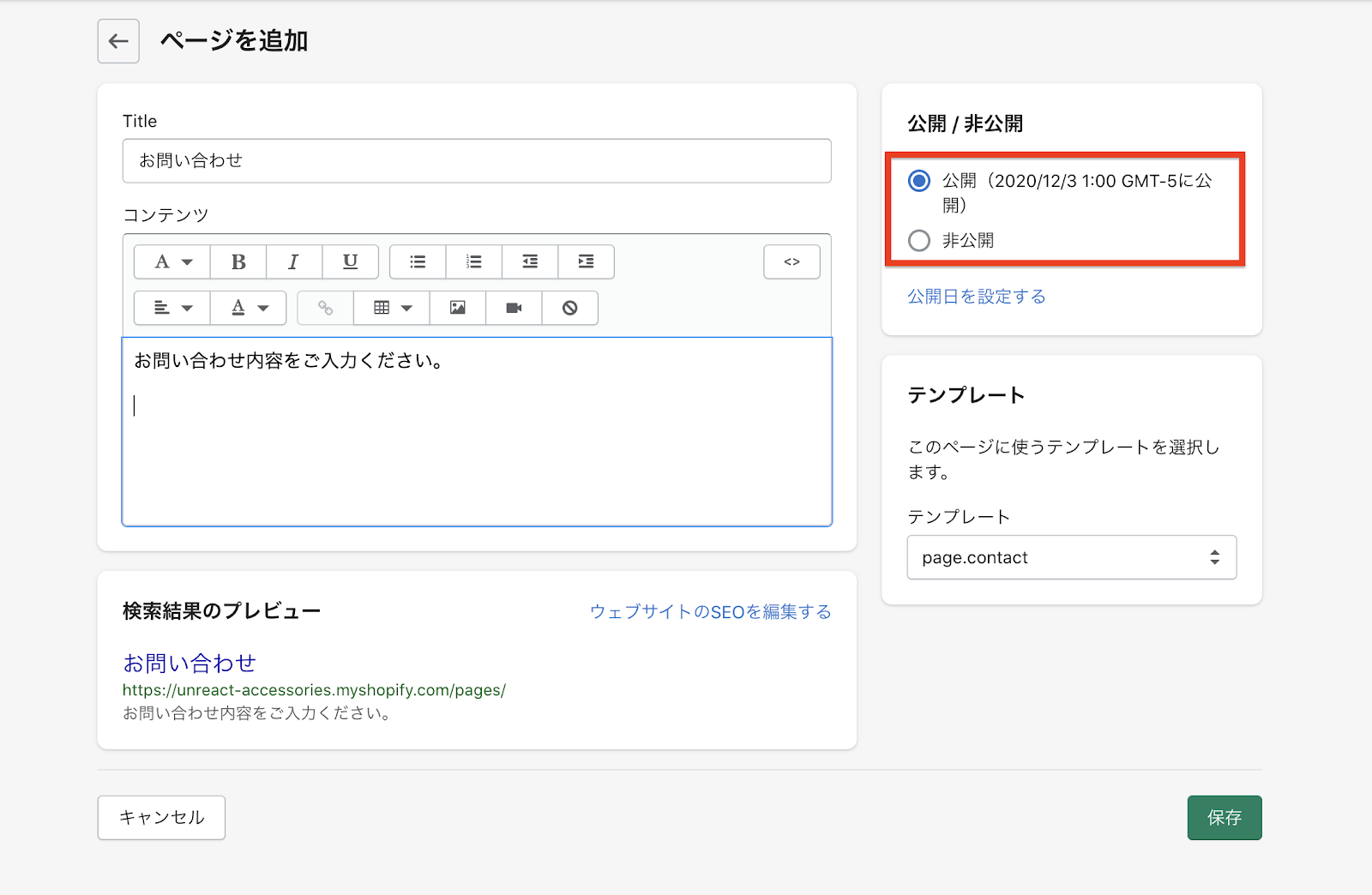
Task: Expand the text alignment dropdown
Action: (x=172, y=308)
